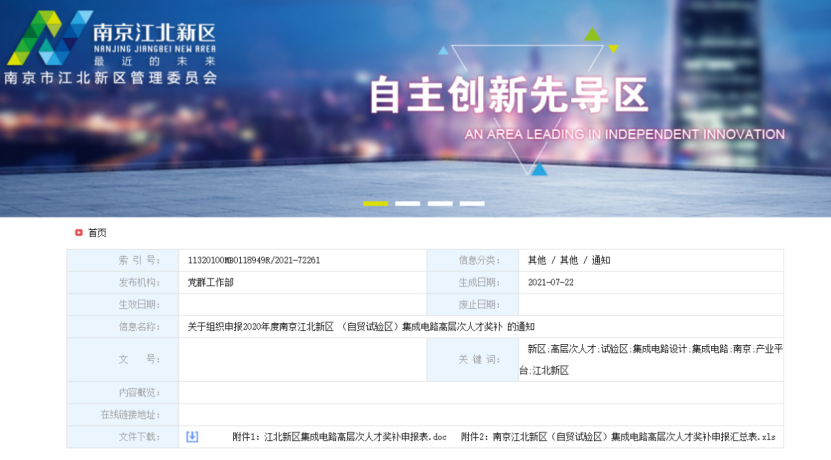Click the generation date 2021-07-22
This screenshot has width=831, height=460.
[x=551, y=282]
